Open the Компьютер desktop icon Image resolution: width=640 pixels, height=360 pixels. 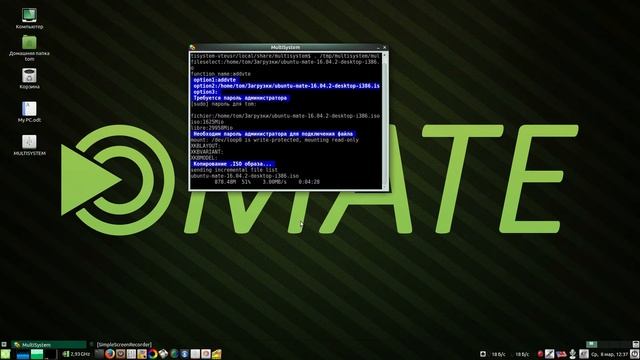coord(29,18)
